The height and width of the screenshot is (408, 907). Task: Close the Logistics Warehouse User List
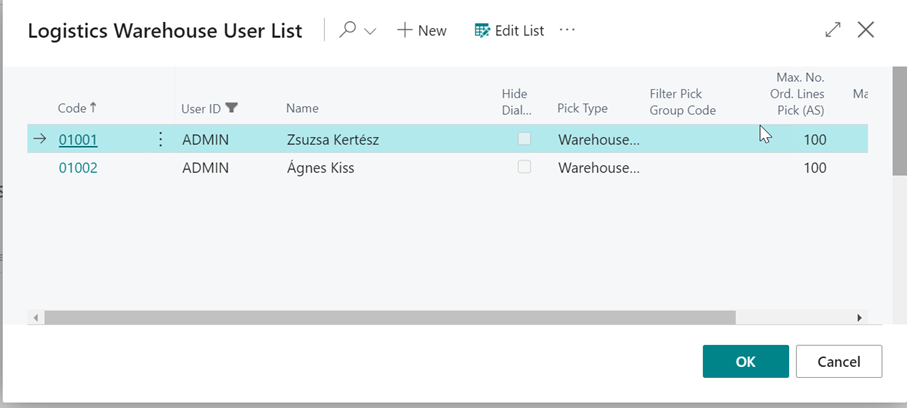tap(866, 30)
